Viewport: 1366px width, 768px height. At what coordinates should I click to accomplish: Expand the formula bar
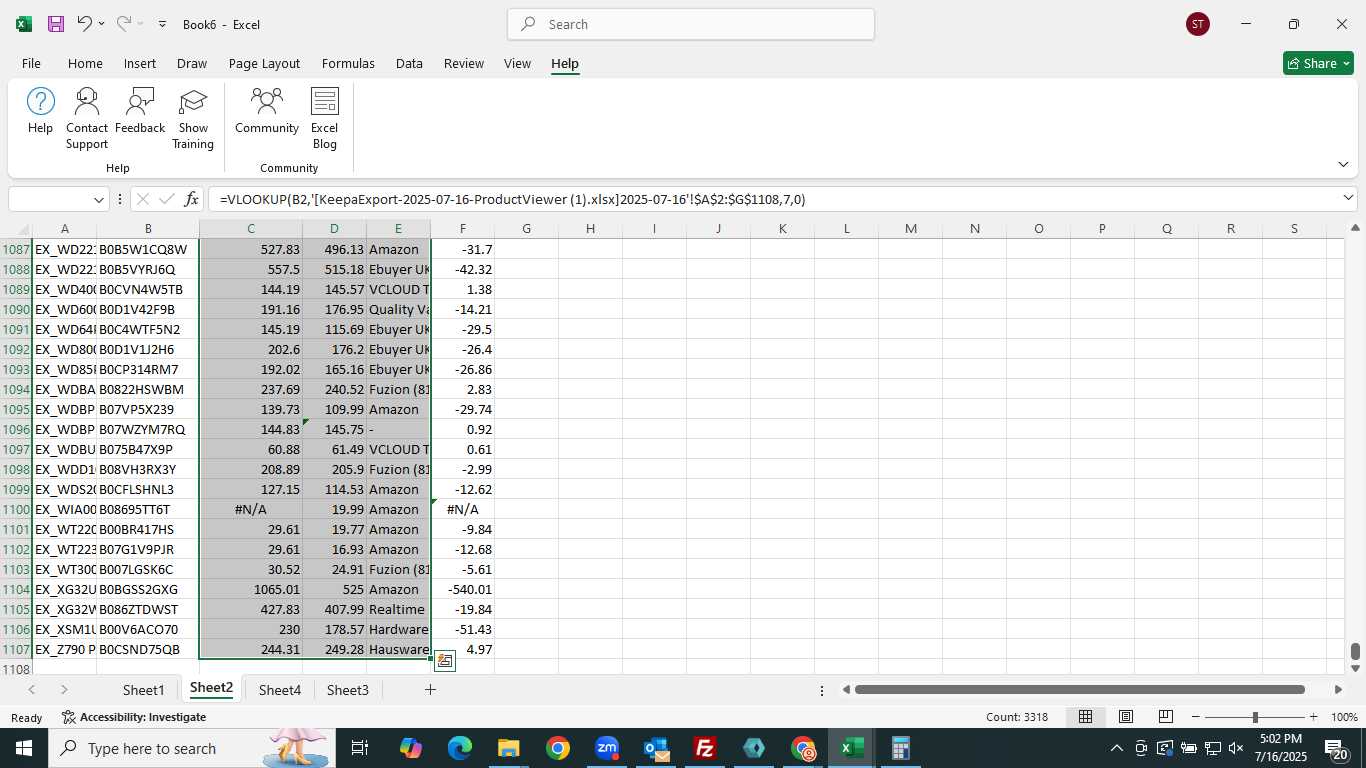1348,199
